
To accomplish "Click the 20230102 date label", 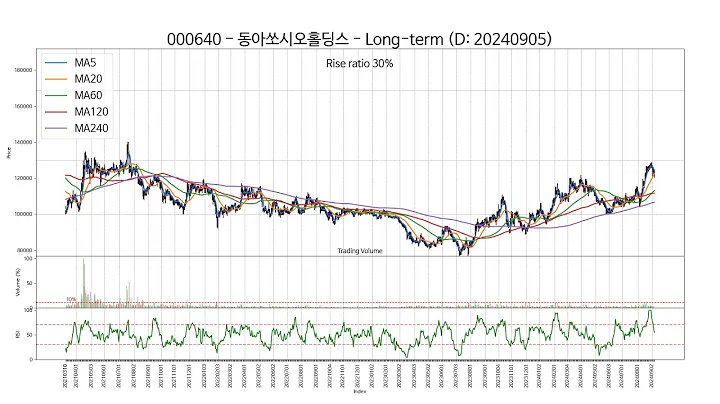I will pos(371,376).
